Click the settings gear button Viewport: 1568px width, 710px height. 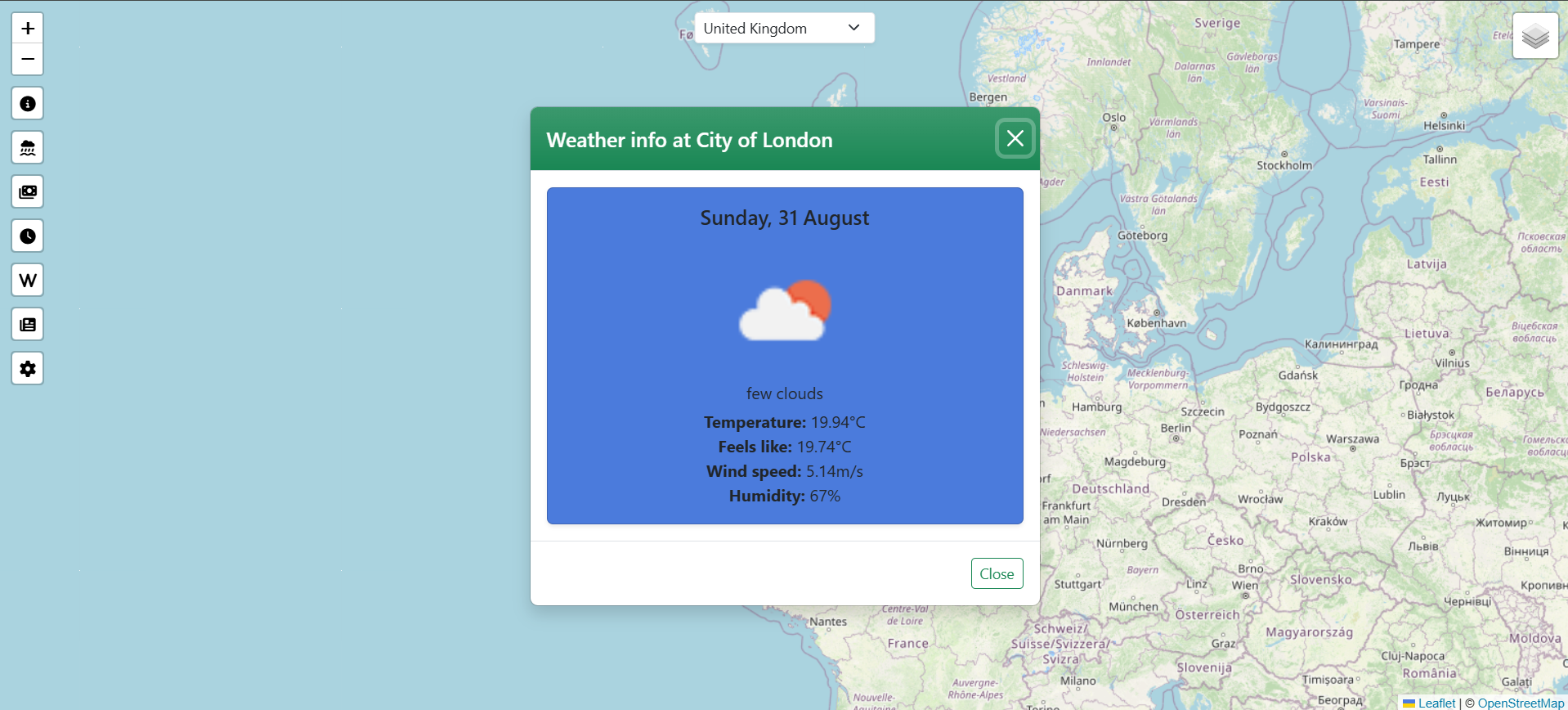point(28,369)
